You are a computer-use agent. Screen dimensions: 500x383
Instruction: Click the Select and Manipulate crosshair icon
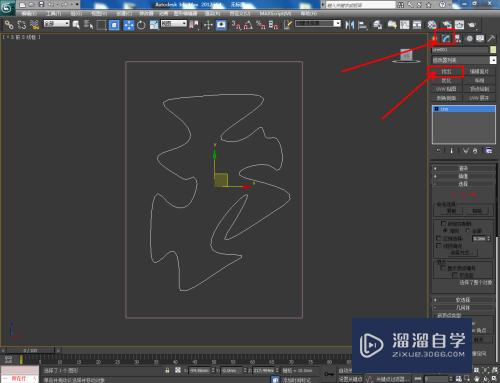click(208, 25)
